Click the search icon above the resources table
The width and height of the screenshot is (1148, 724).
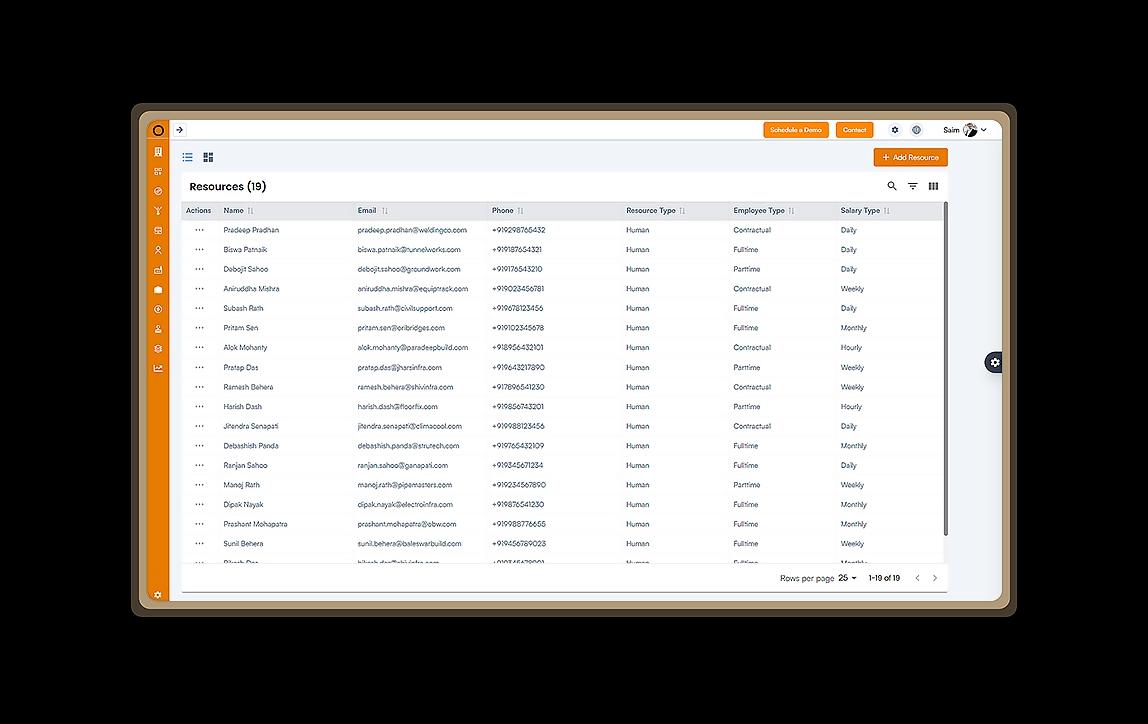click(892, 186)
